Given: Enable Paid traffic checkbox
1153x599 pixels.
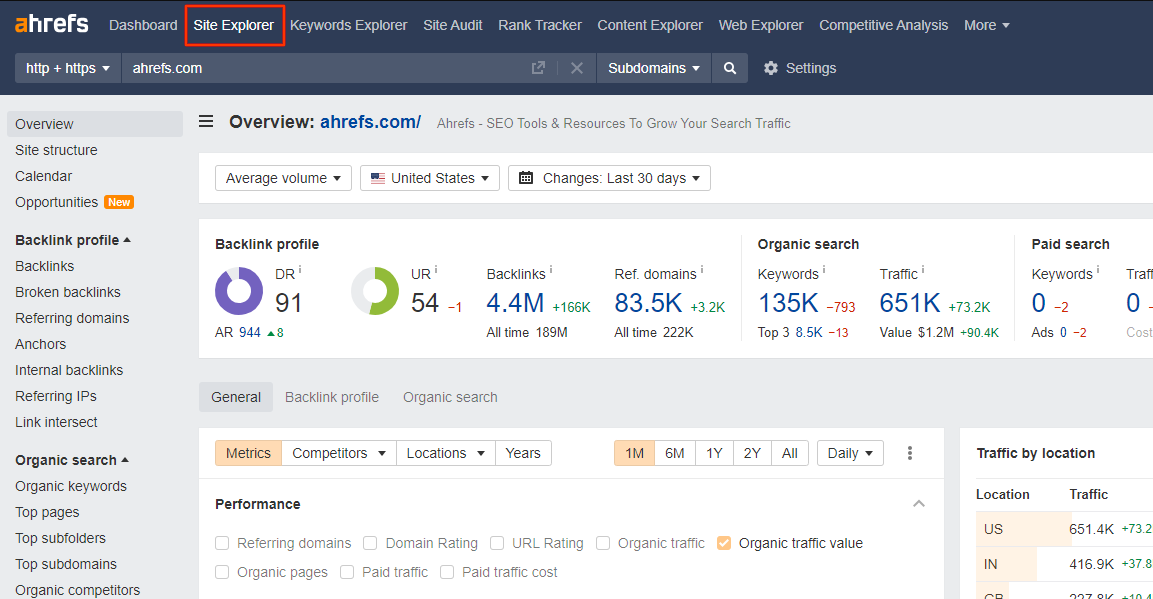Looking at the screenshot, I should click(347, 572).
